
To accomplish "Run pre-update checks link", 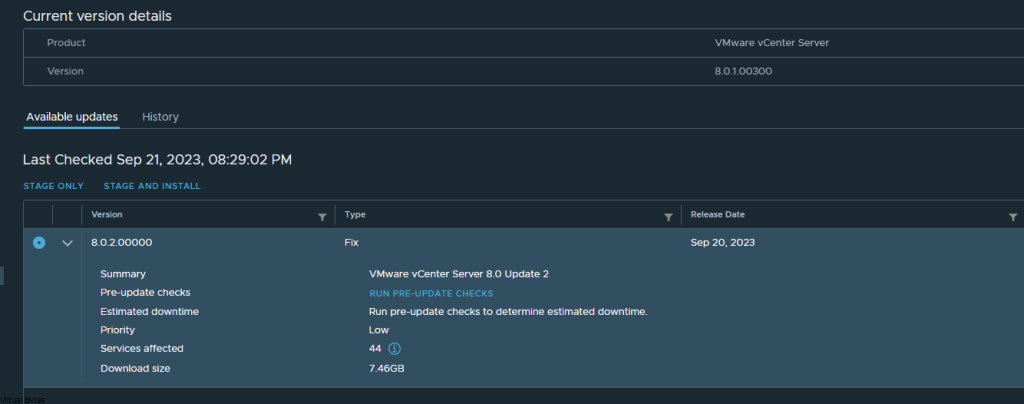I will pos(431,294).
